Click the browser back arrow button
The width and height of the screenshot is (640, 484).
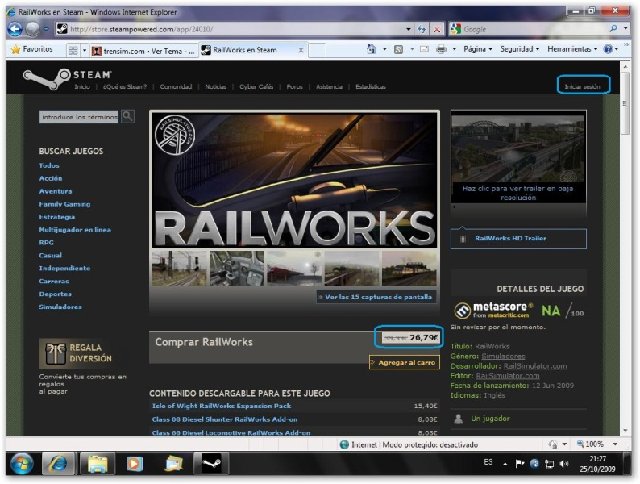(x=14, y=29)
